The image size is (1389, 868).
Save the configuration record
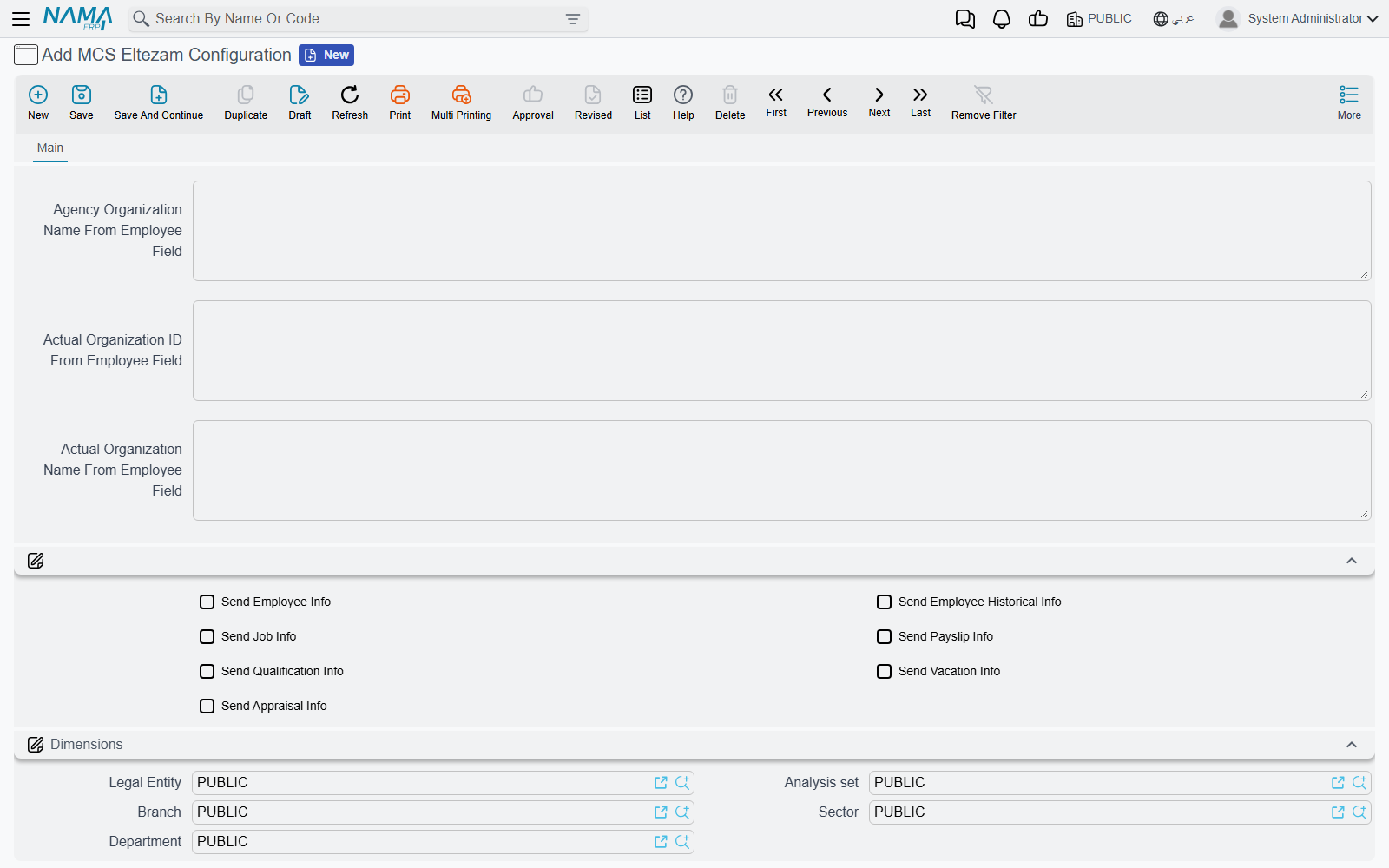(x=82, y=102)
